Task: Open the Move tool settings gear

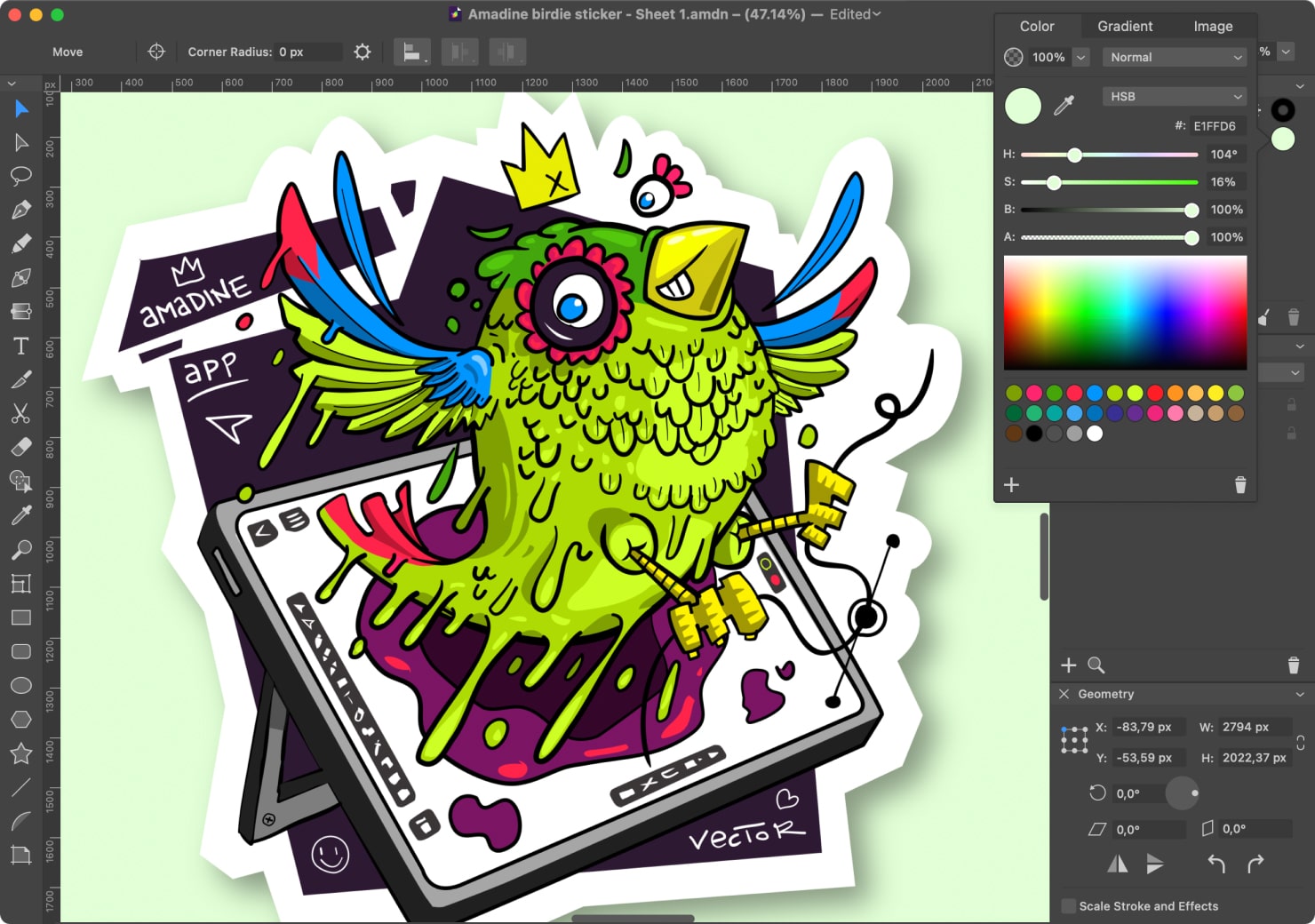Action: [x=362, y=52]
